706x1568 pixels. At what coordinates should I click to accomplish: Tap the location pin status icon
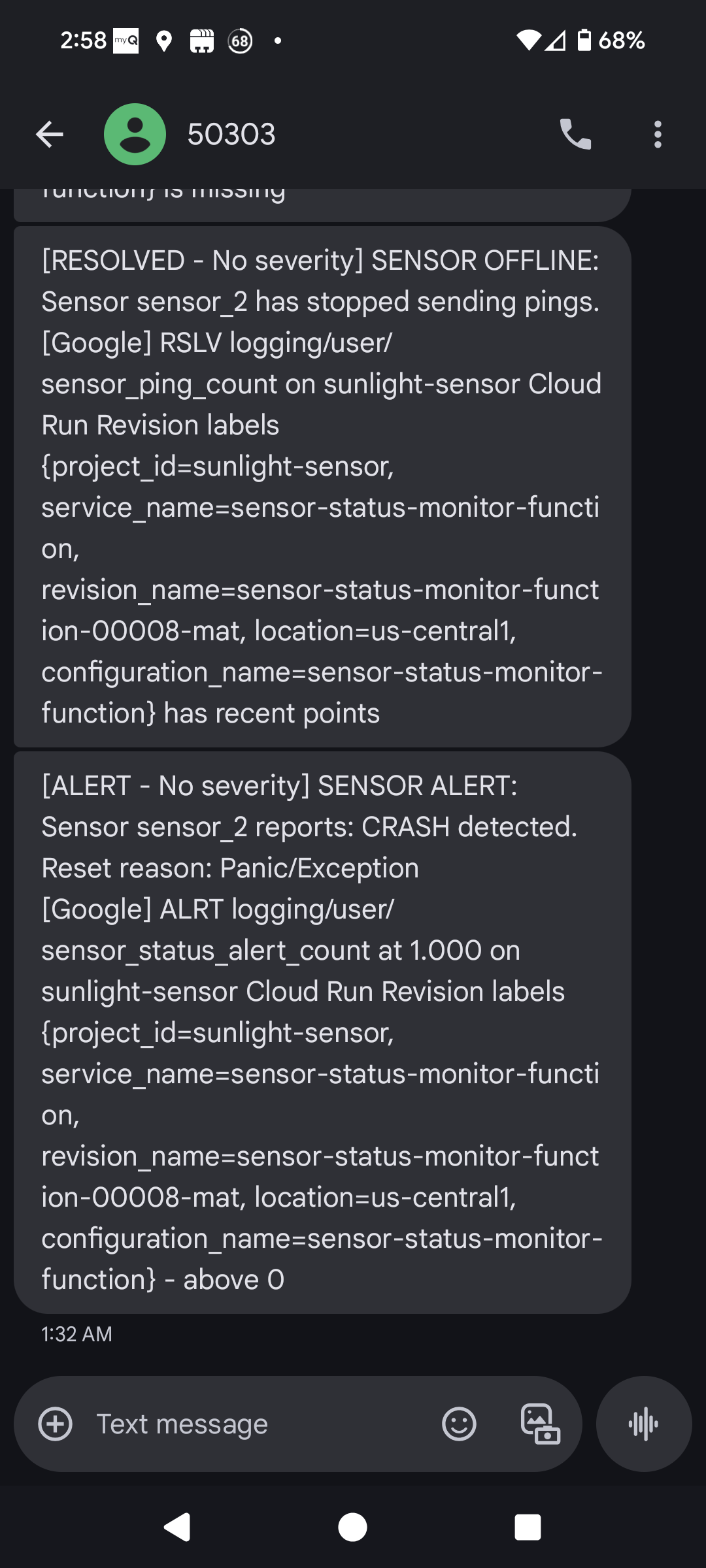click(x=164, y=41)
